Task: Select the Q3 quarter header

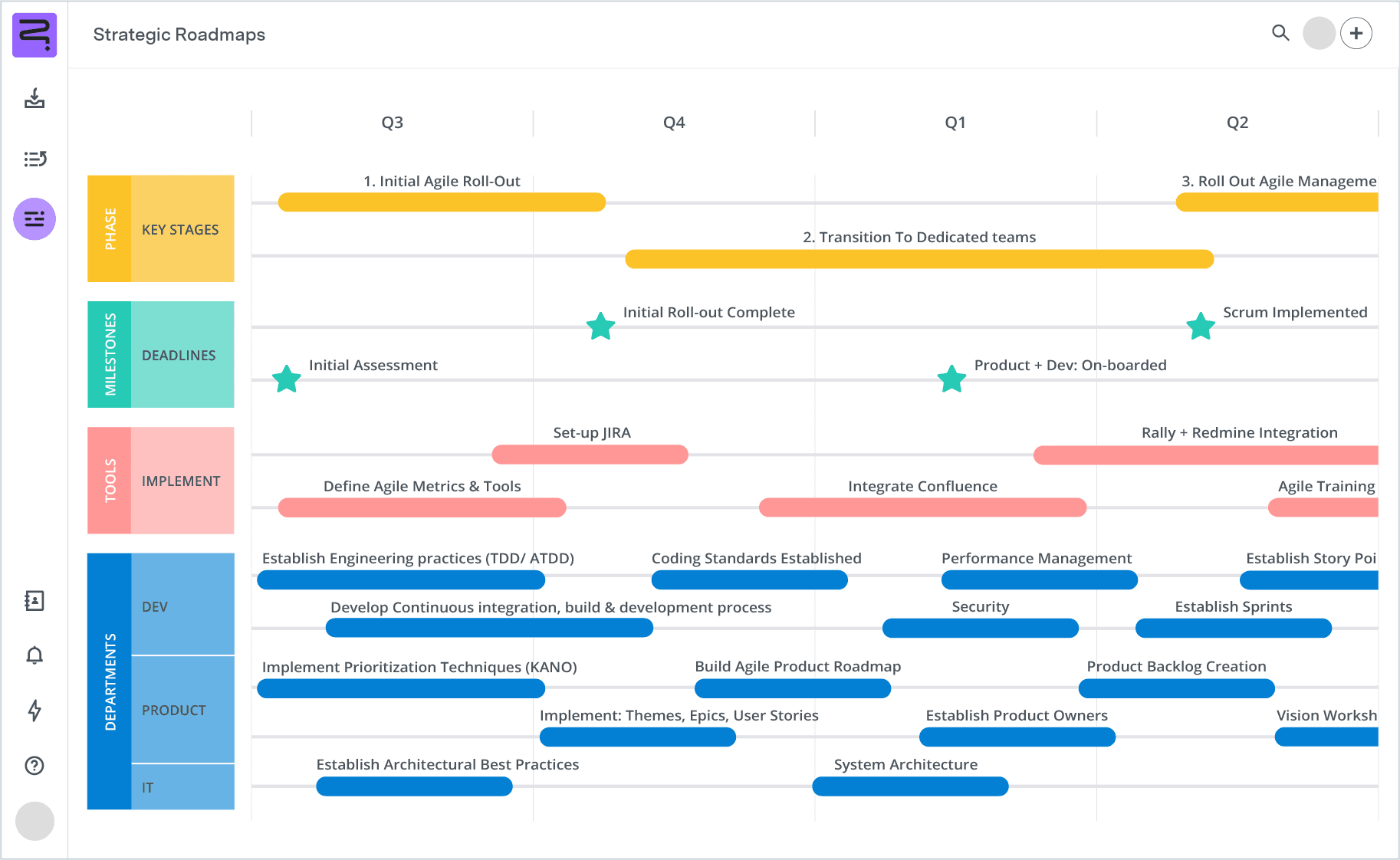Action: click(x=391, y=122)
